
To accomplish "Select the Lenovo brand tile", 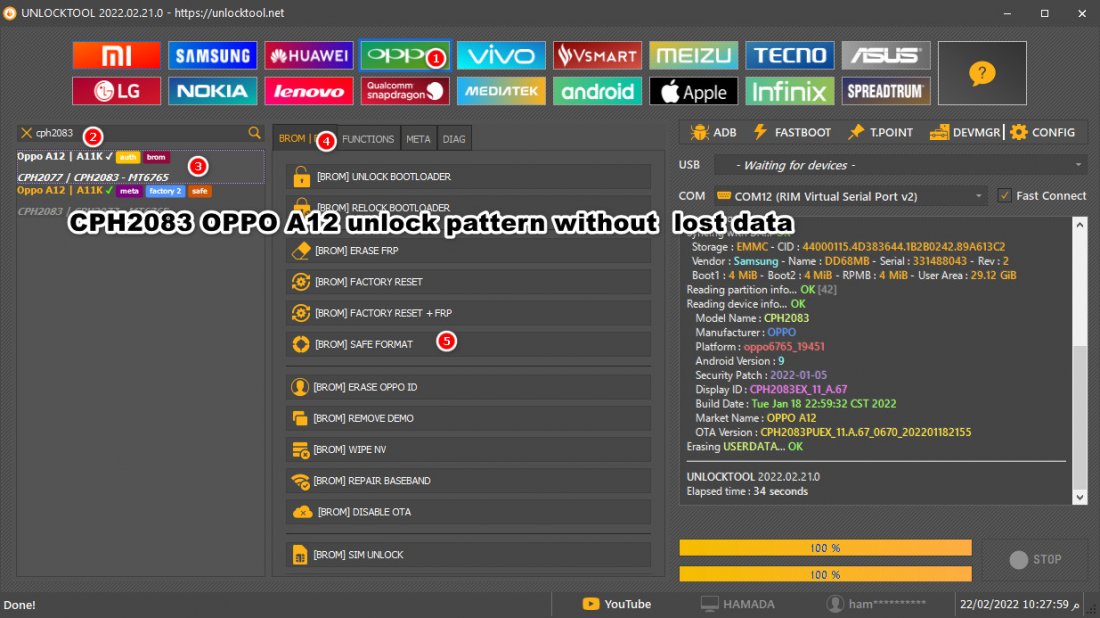I will tap(309, 91).
